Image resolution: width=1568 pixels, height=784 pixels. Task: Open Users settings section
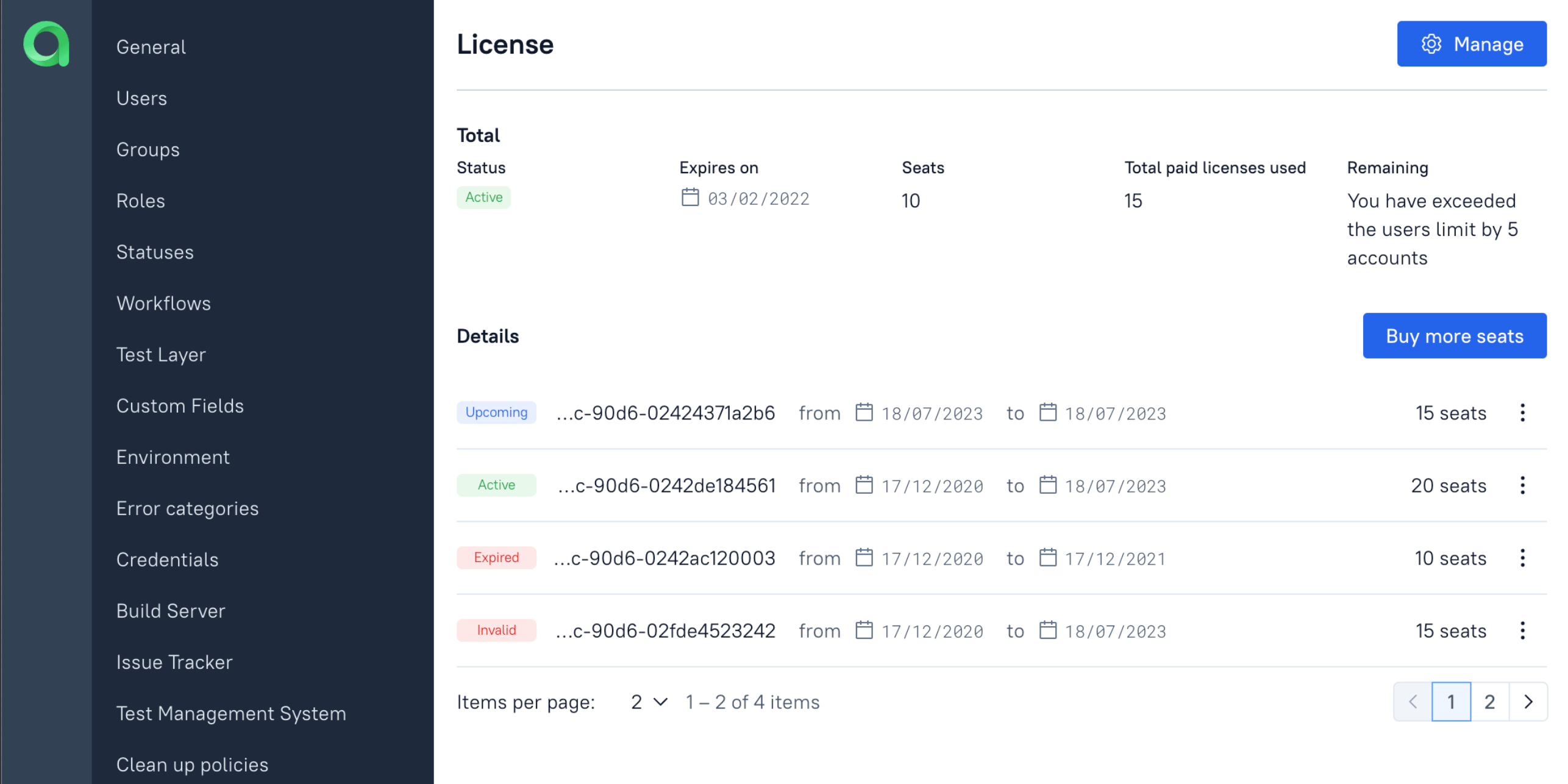tap(141, 98)
